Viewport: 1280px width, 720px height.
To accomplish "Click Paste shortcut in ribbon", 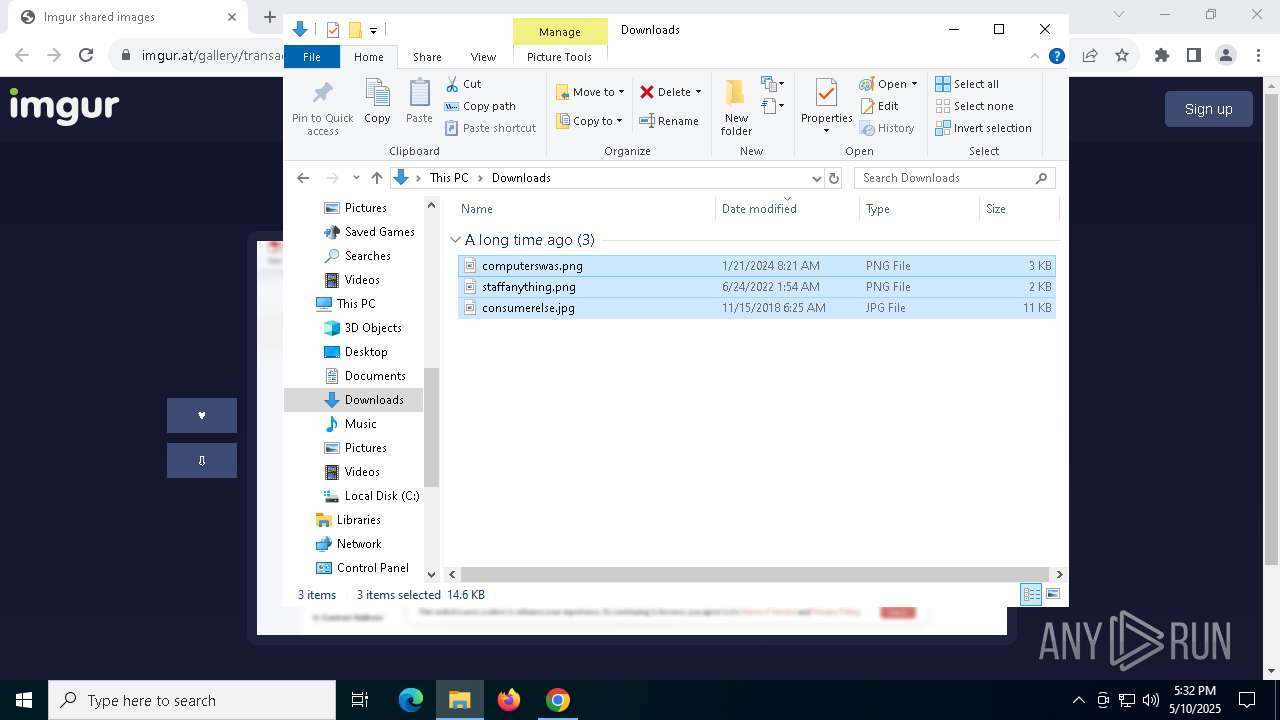I will pyautogui.click(x=490, y=128).
